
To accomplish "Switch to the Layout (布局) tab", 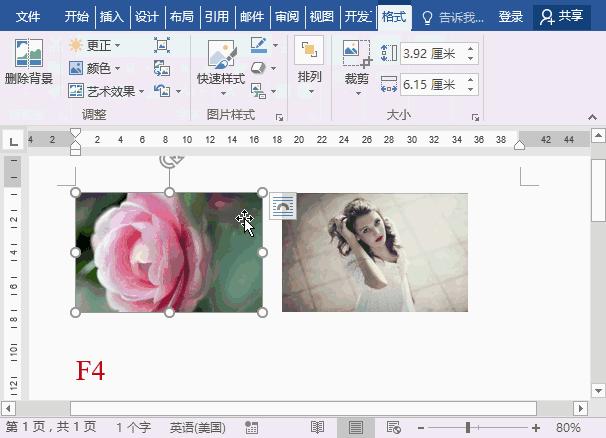I will point(181,16).
